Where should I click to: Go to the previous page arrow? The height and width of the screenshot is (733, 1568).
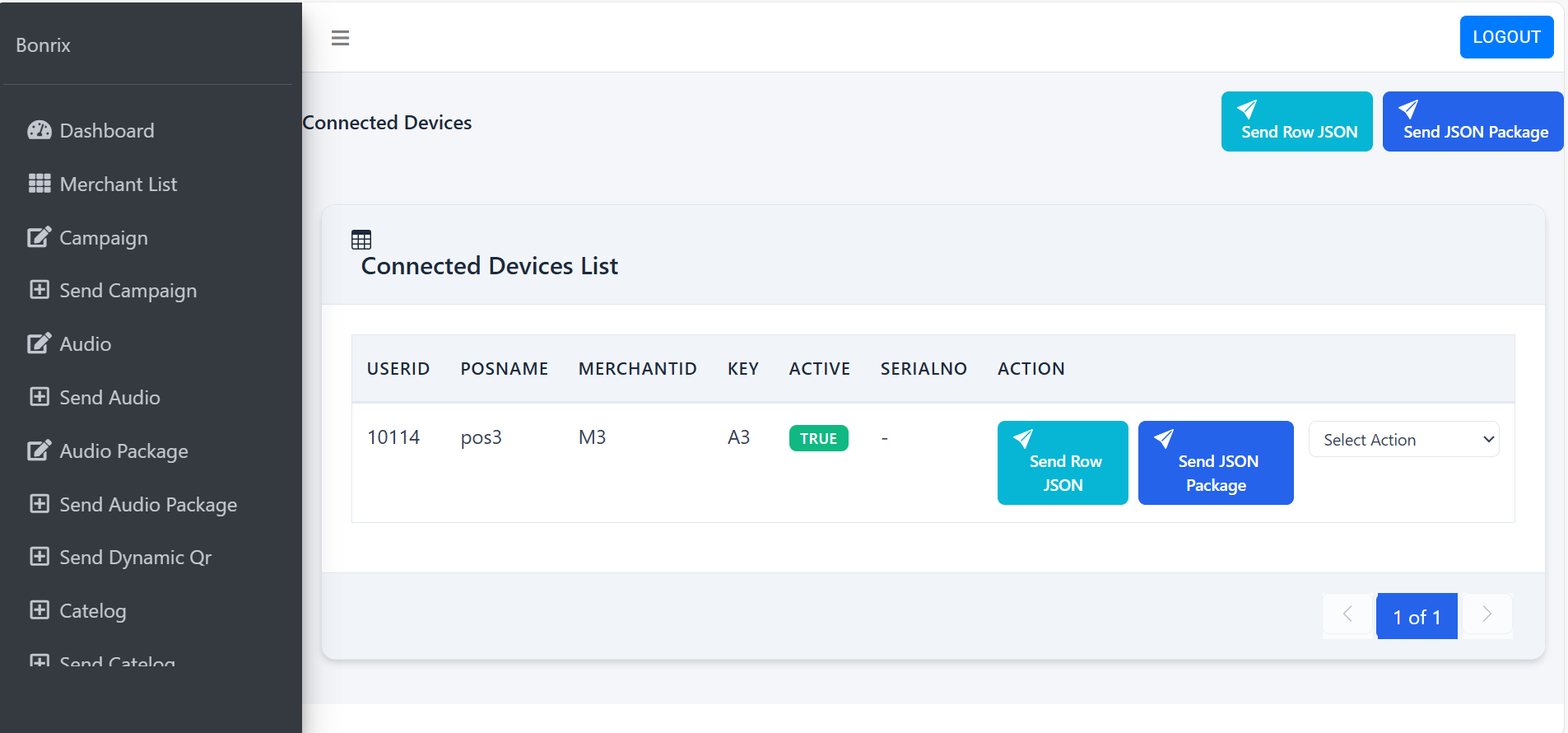click(1347, 615)
